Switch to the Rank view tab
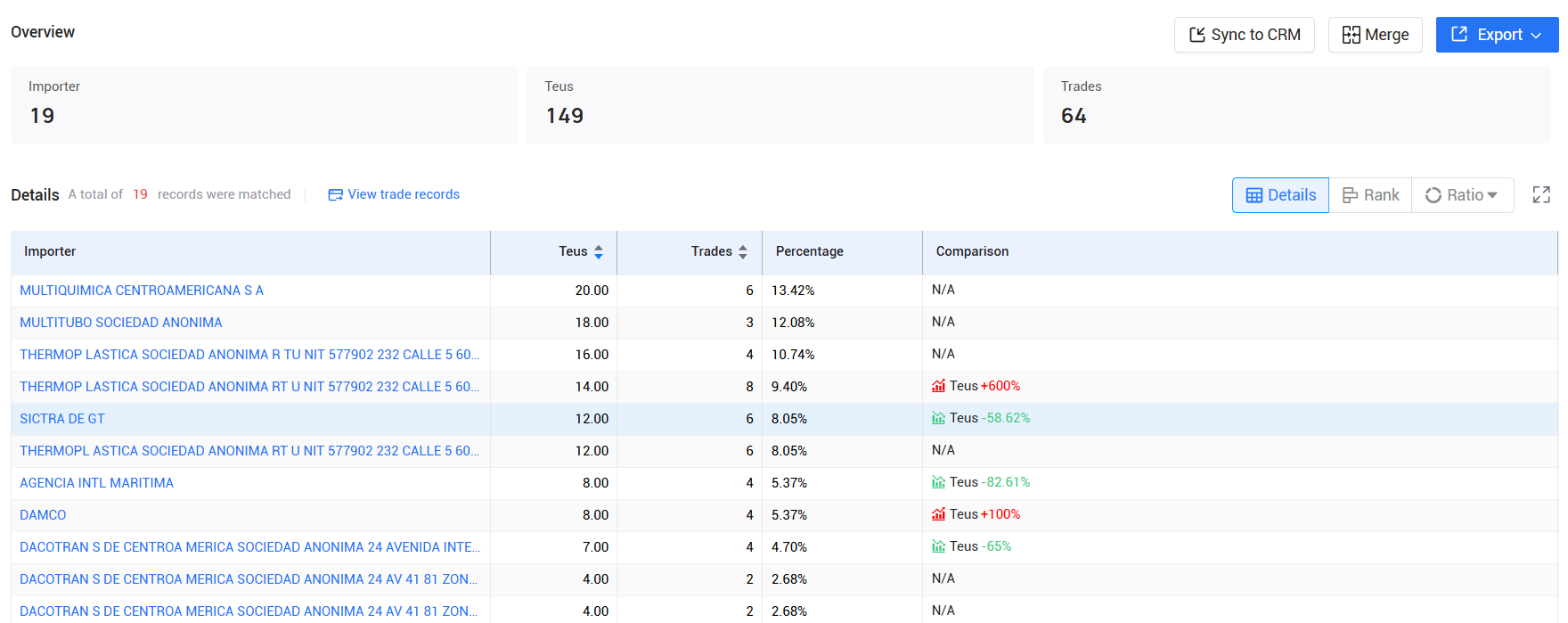The width and height of the screenshot is (1568, 623). pyautogui.click(x=1370, y=195)
